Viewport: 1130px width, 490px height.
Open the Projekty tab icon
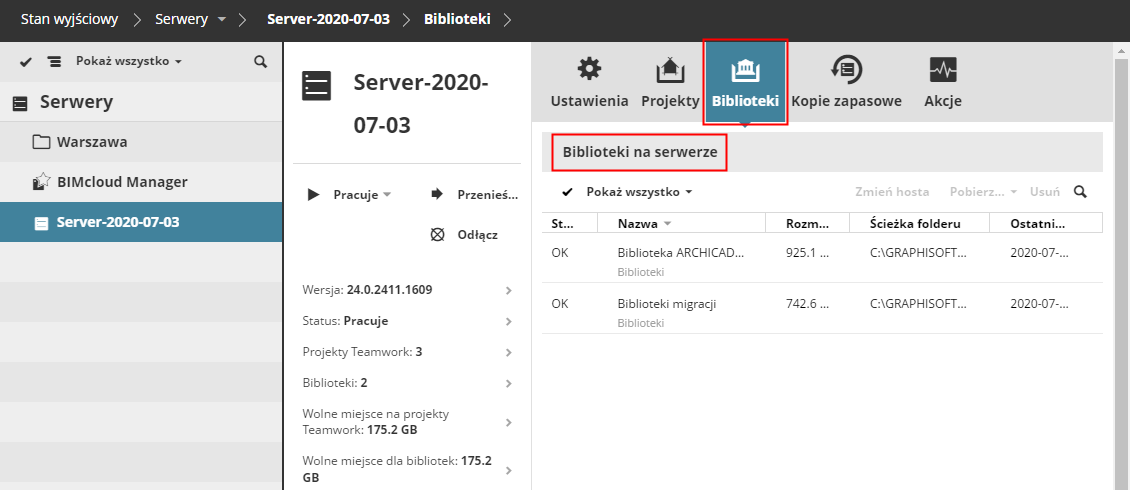[x=670, y=83]
